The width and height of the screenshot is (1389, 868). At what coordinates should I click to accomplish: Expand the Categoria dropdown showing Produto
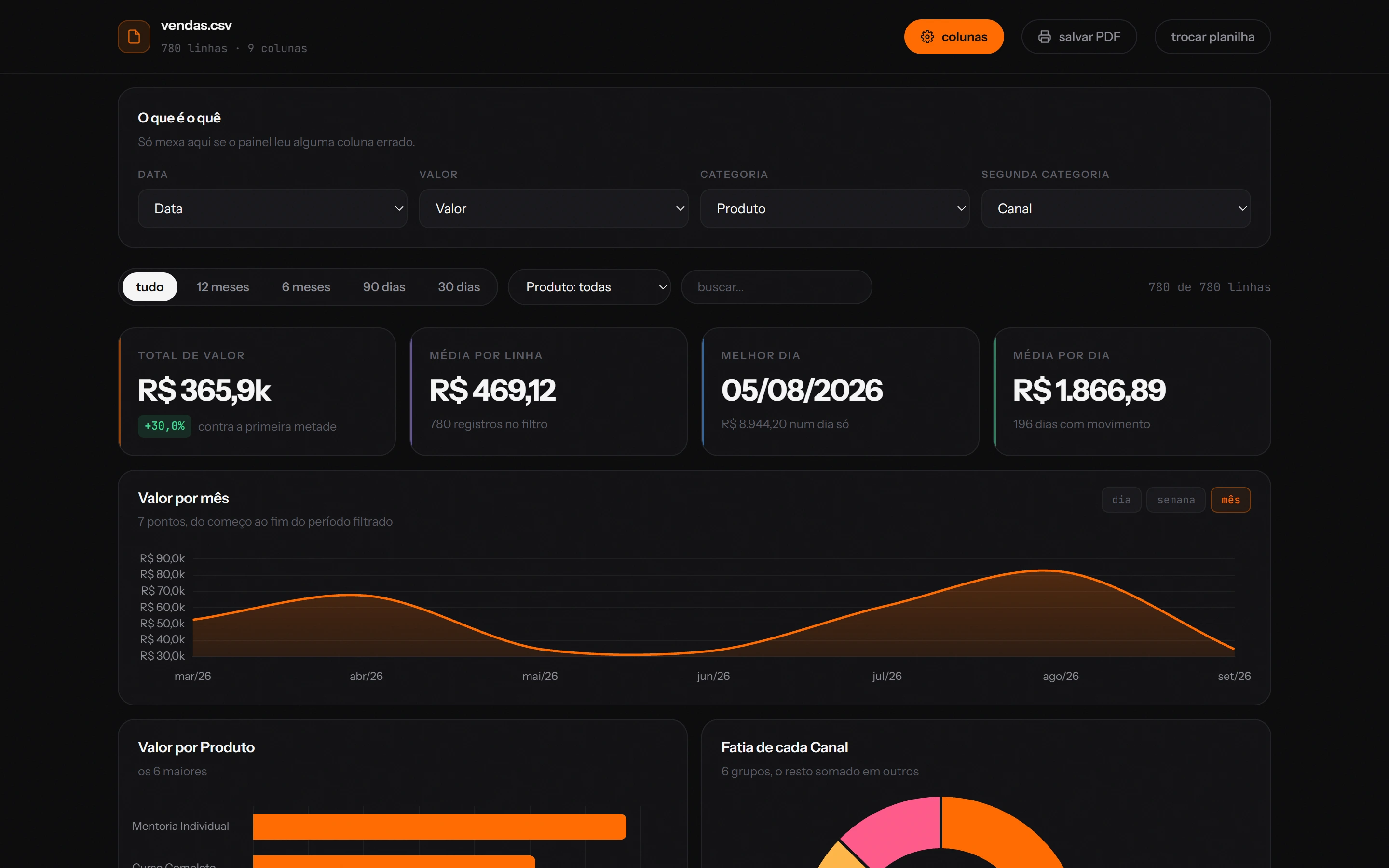tap(834, 208)
